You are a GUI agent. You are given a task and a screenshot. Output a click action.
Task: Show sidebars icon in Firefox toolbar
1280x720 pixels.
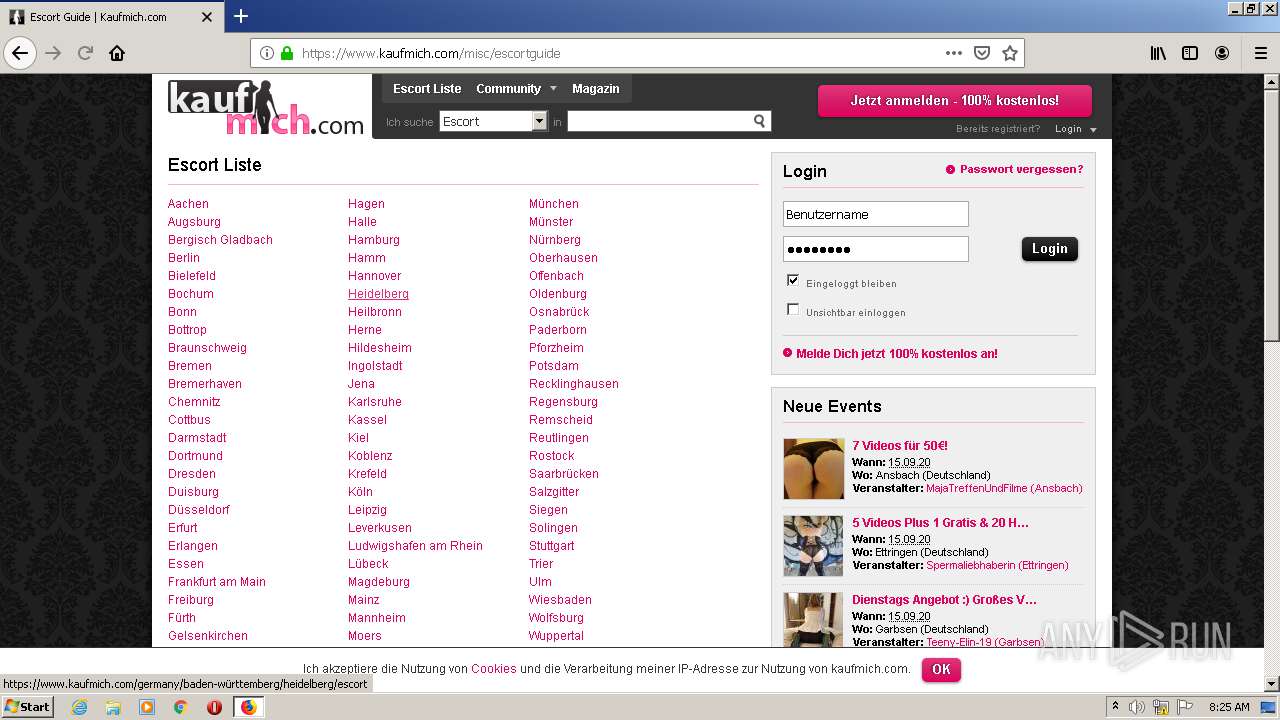(1190, 53)
